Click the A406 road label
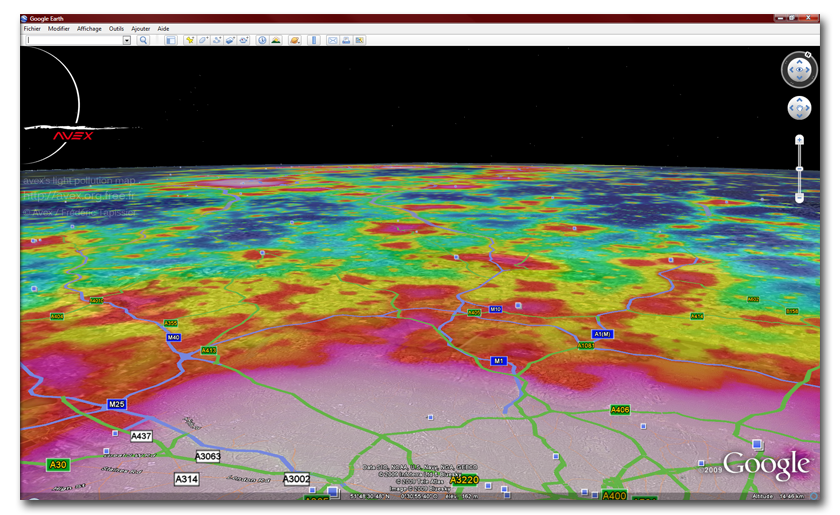 click(x=620, y=410)
